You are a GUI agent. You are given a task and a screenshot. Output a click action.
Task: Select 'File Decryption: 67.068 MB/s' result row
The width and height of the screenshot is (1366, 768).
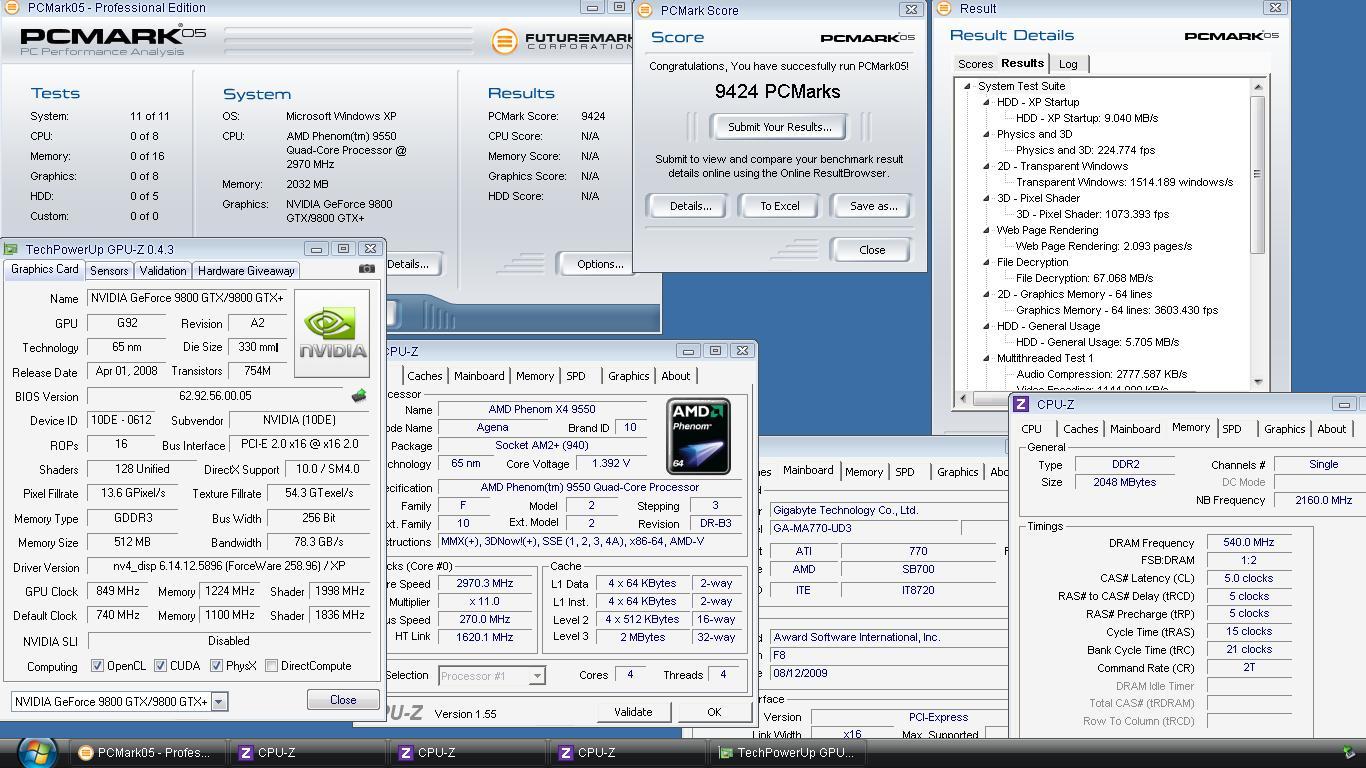click(1084, 278)
